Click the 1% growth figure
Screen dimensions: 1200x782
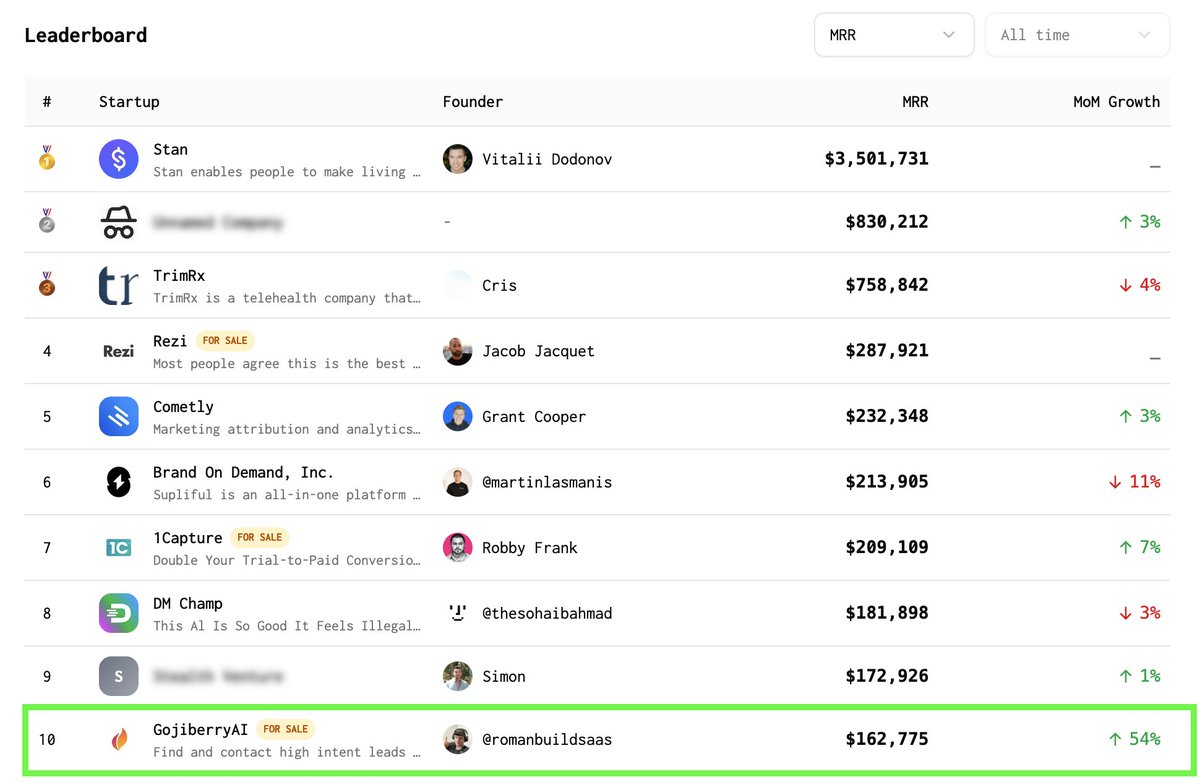click(x=1140, y=676)
